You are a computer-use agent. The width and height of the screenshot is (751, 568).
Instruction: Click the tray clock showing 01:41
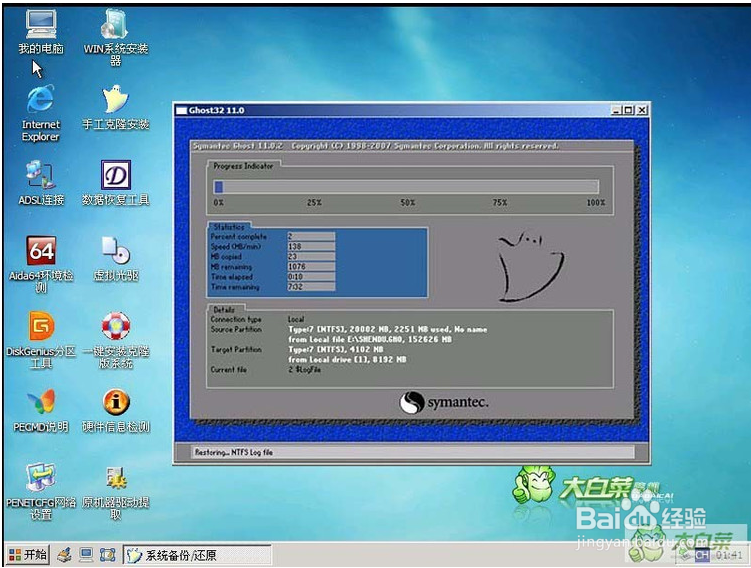729,555
